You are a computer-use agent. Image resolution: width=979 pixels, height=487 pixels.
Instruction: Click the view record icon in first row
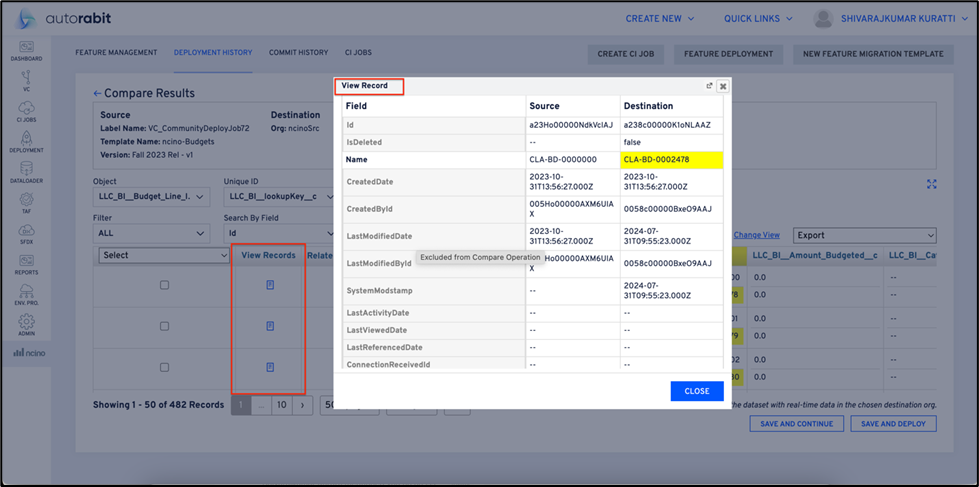pos(269,285)
